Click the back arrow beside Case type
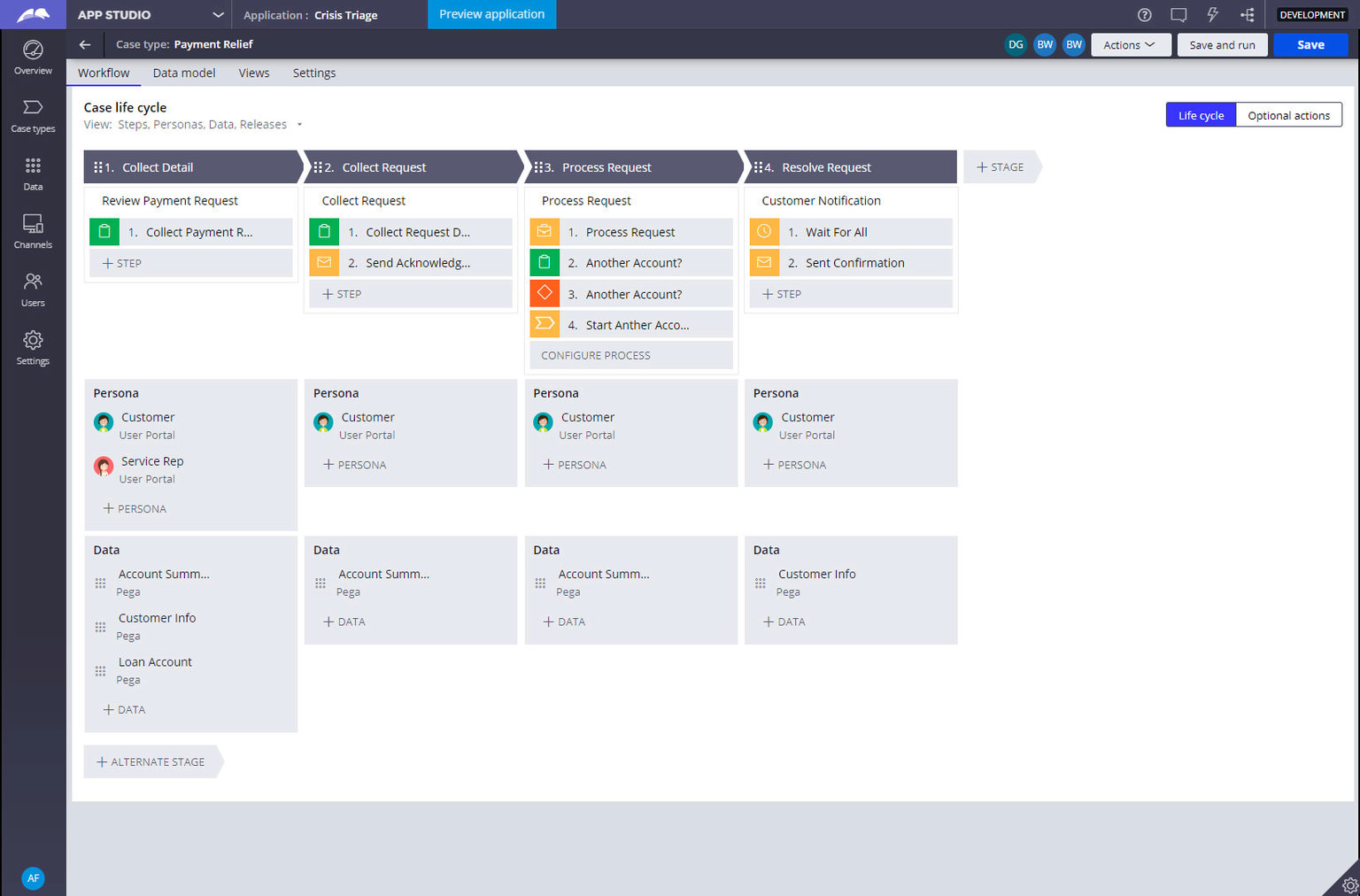The height and width of the screenshot is (896, 1360). tap(85, 44)
